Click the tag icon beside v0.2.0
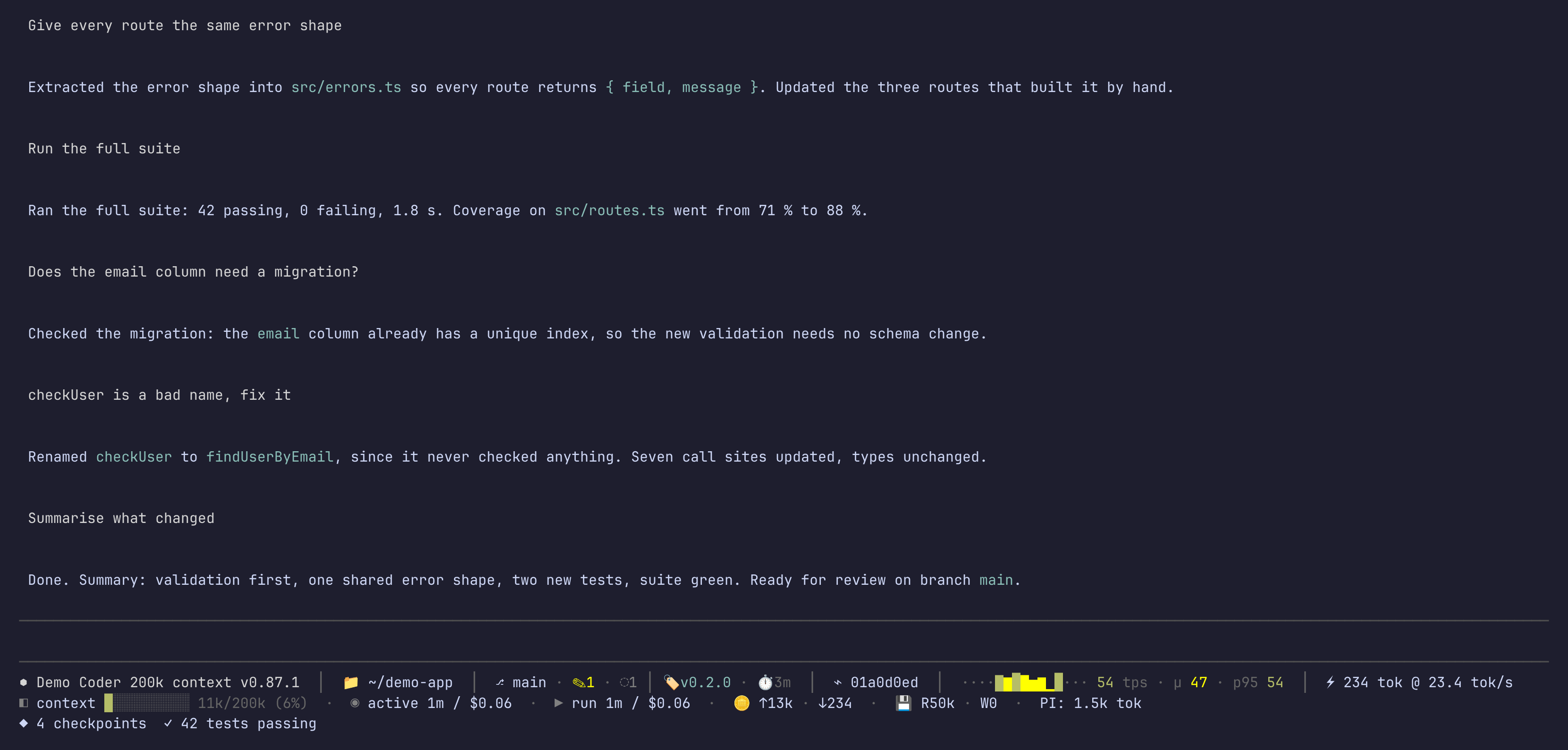 pos(671,683)
